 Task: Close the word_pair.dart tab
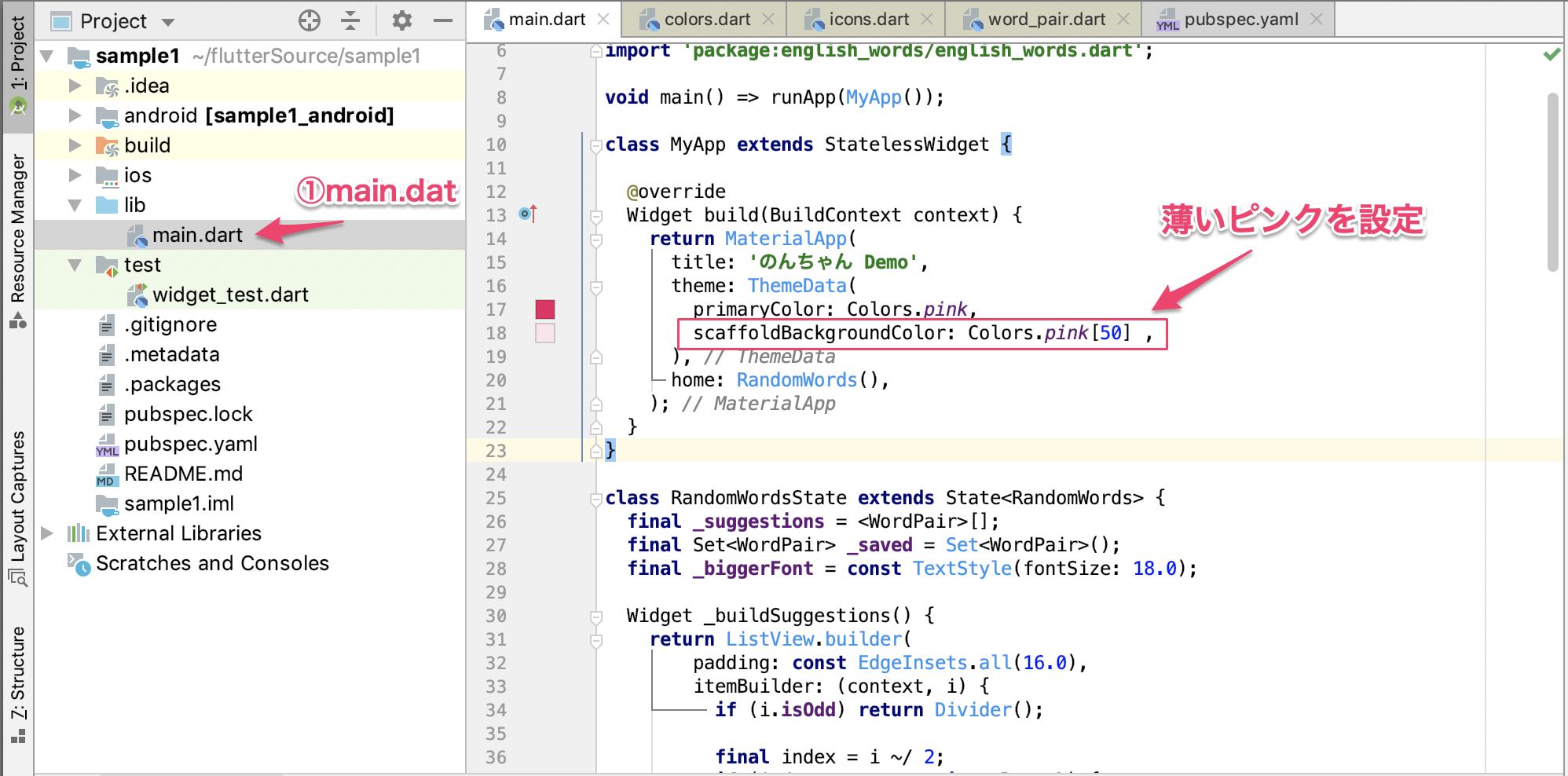pyautogui.click(x=1123, y=20)
